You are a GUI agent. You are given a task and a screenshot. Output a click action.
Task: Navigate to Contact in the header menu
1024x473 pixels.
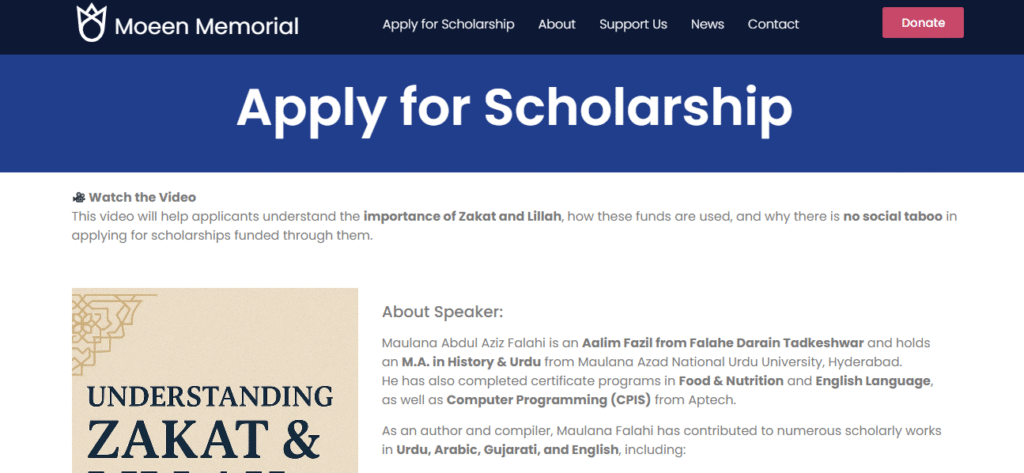click(773, 24)
